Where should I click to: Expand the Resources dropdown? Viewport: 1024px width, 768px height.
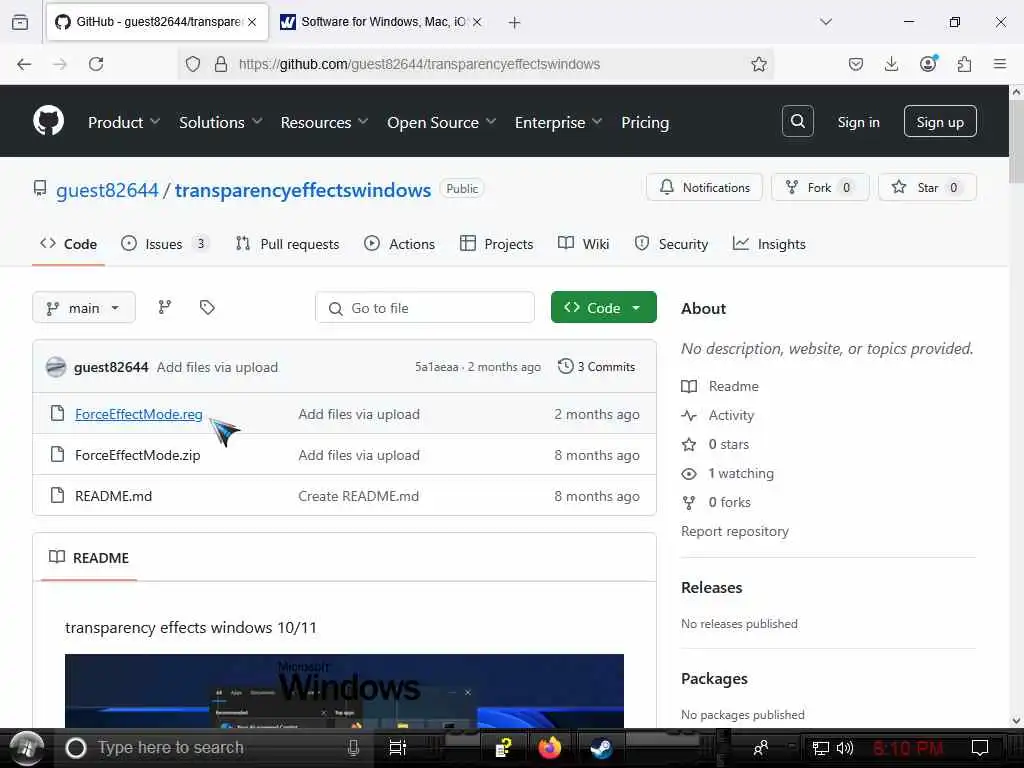point(325,122)
